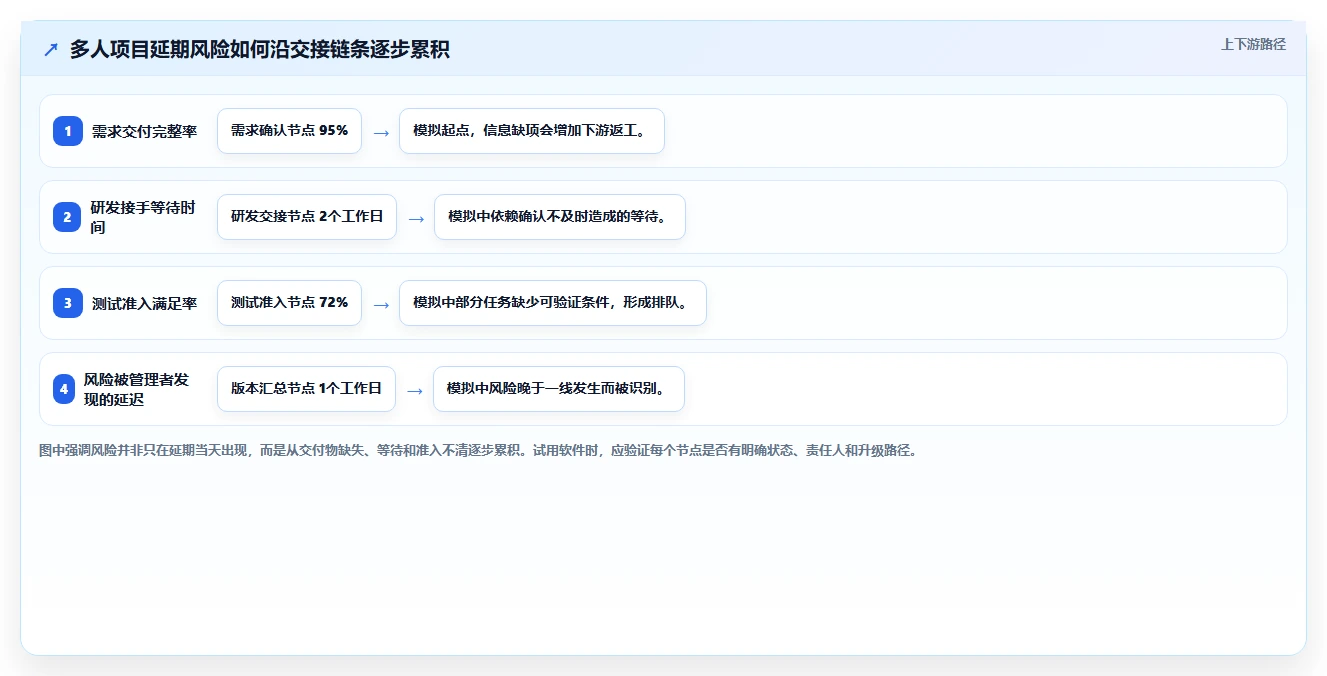Select step badge number 2
This screenshot has height=676, width=1327.
click(x=68, y=217)
